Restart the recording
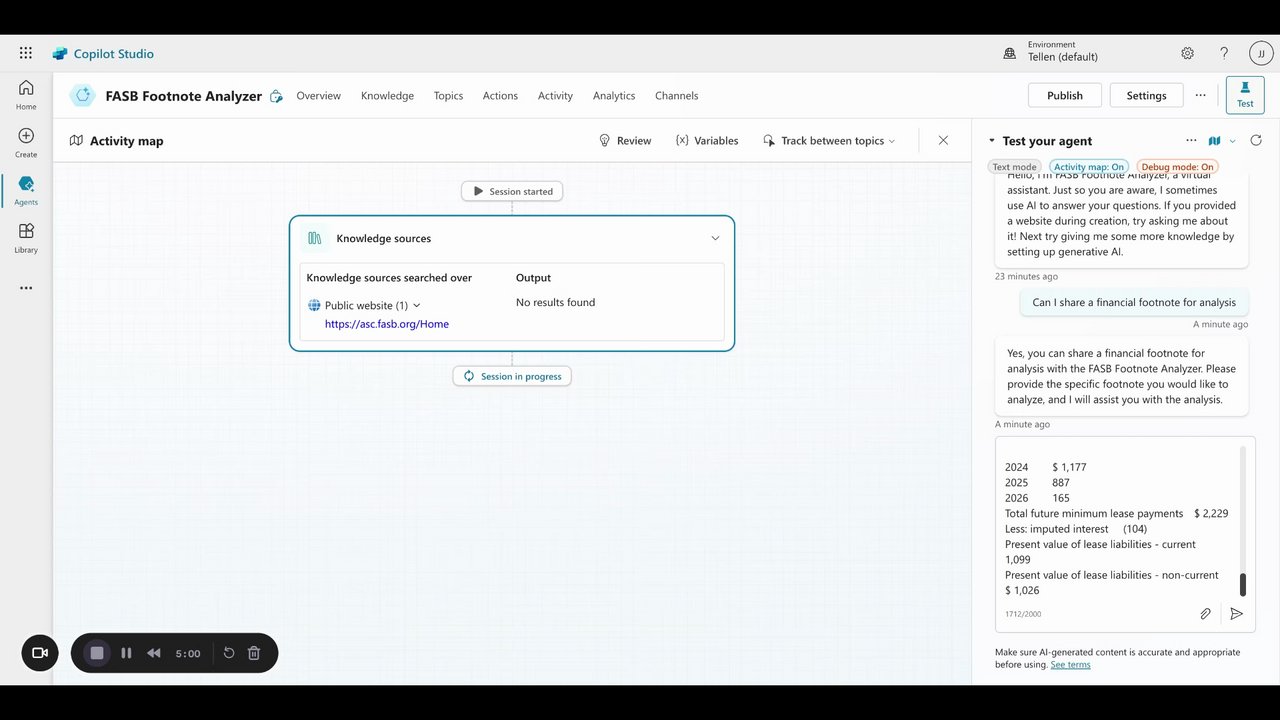The image size is (1280, 720). tap(229, 653)
